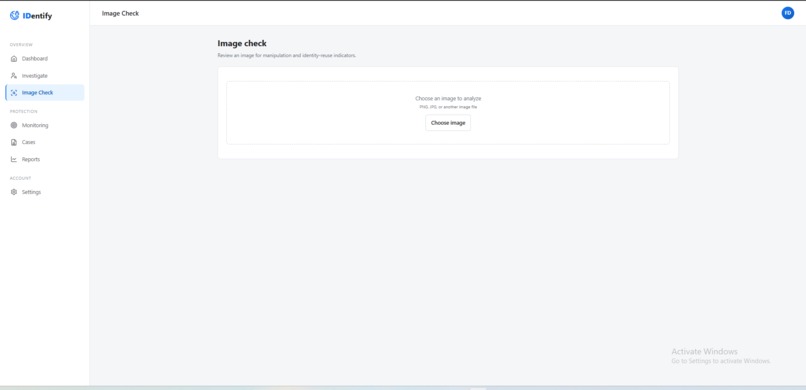This screenshot has width=806, height=390.
Task: Go to the Investigate section
Action: click(x=45, y=76)
